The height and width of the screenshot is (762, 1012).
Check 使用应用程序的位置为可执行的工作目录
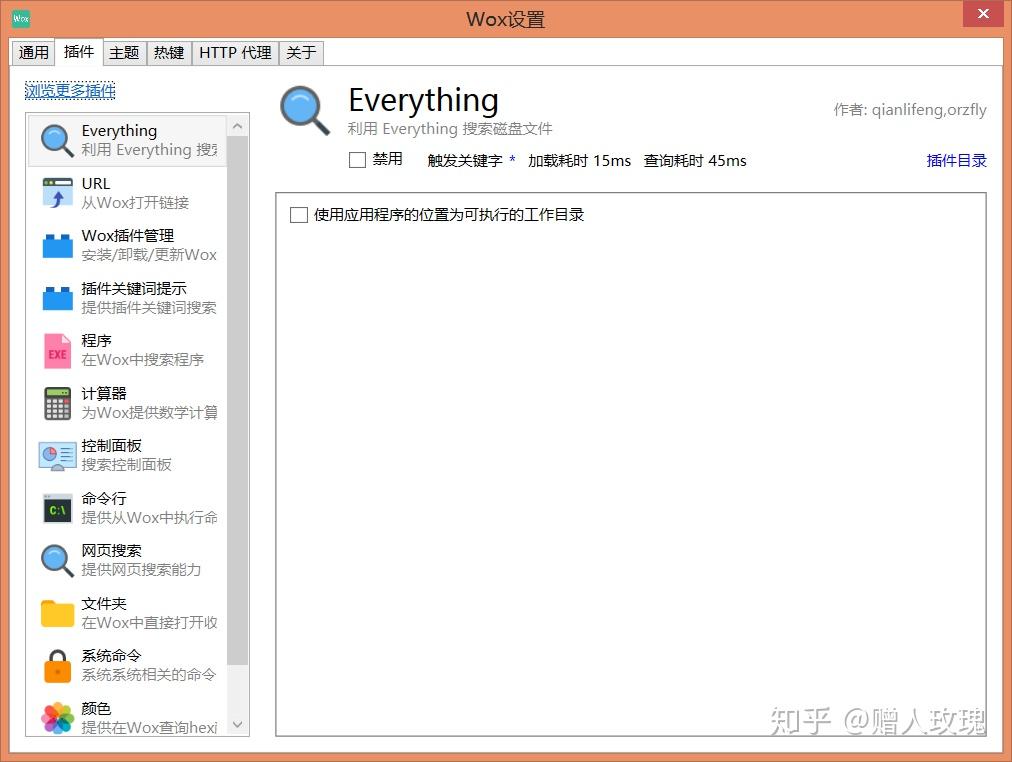(298, 214)
